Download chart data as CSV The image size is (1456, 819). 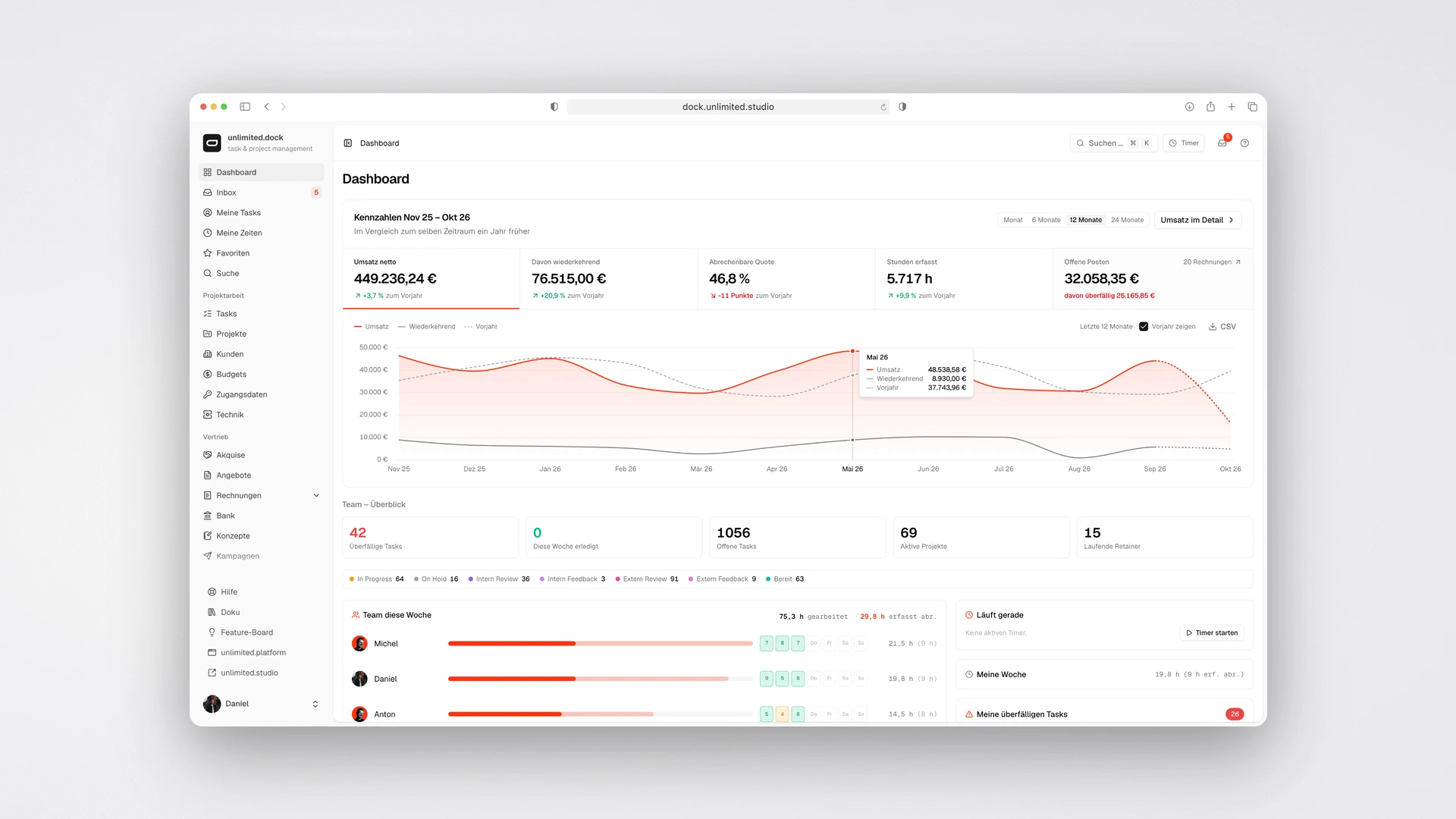[x=1222, y=327]
